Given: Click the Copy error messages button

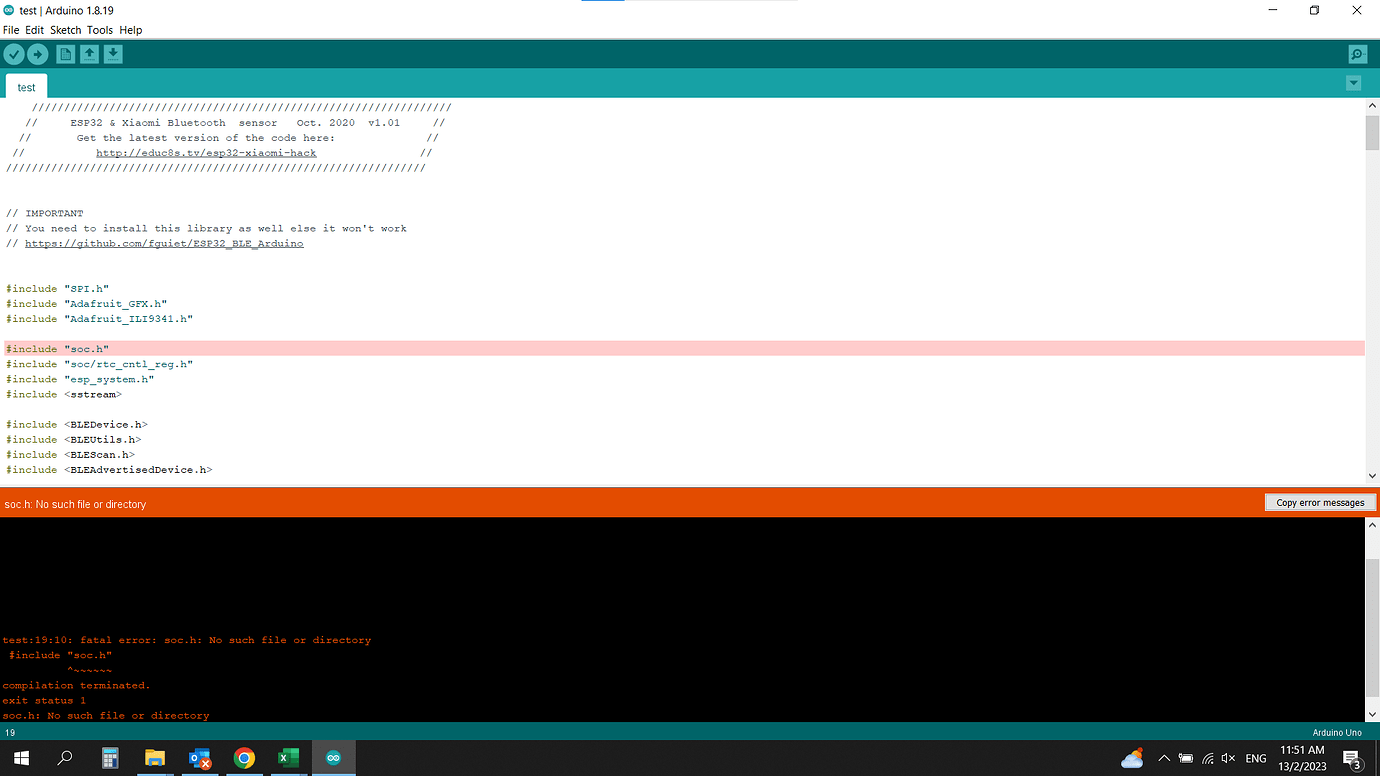Looking at the screenshot, I should (x=1320, y=502).
